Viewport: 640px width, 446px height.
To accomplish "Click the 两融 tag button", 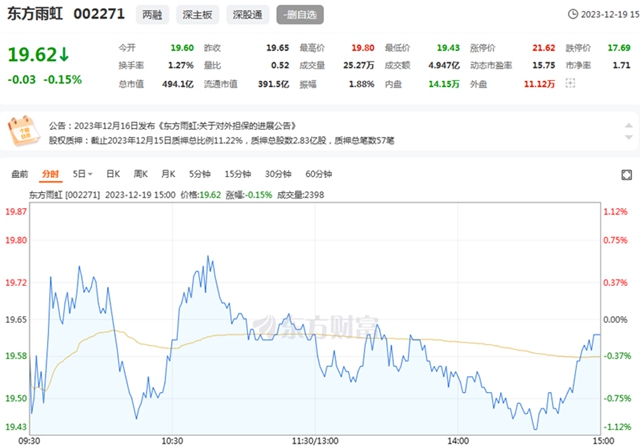I will coord(152,15).
